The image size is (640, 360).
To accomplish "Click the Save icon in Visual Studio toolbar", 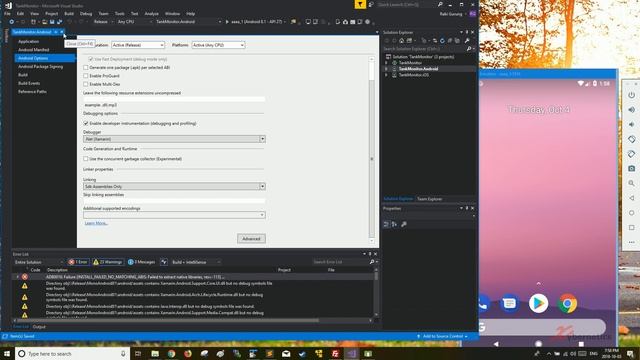I will click(52, 22).
